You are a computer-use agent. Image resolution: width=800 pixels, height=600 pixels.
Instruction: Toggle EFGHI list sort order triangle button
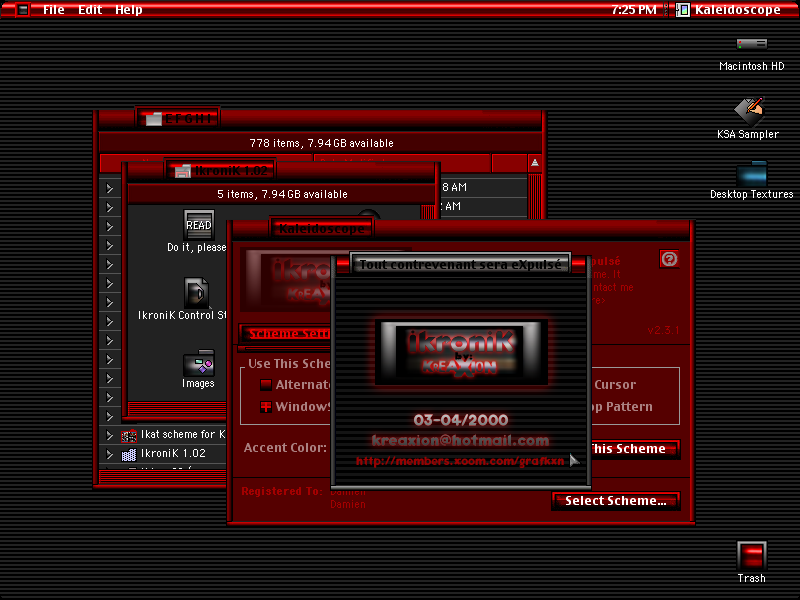535,163
